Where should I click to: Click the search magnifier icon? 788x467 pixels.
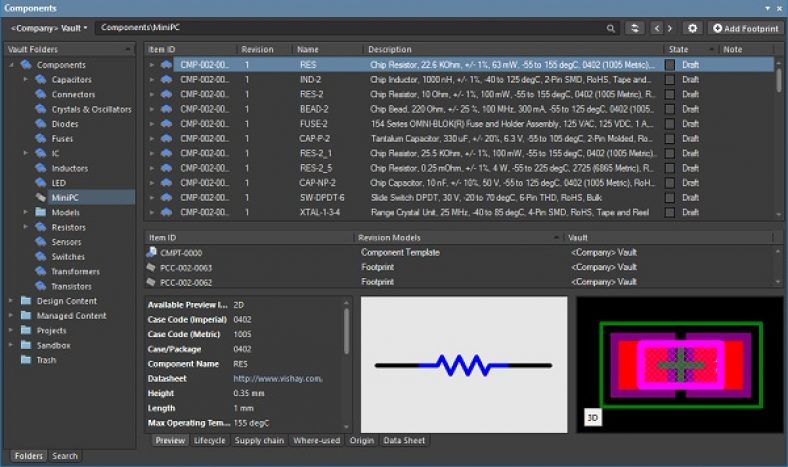pyautogui.click(x=611, y=28)
